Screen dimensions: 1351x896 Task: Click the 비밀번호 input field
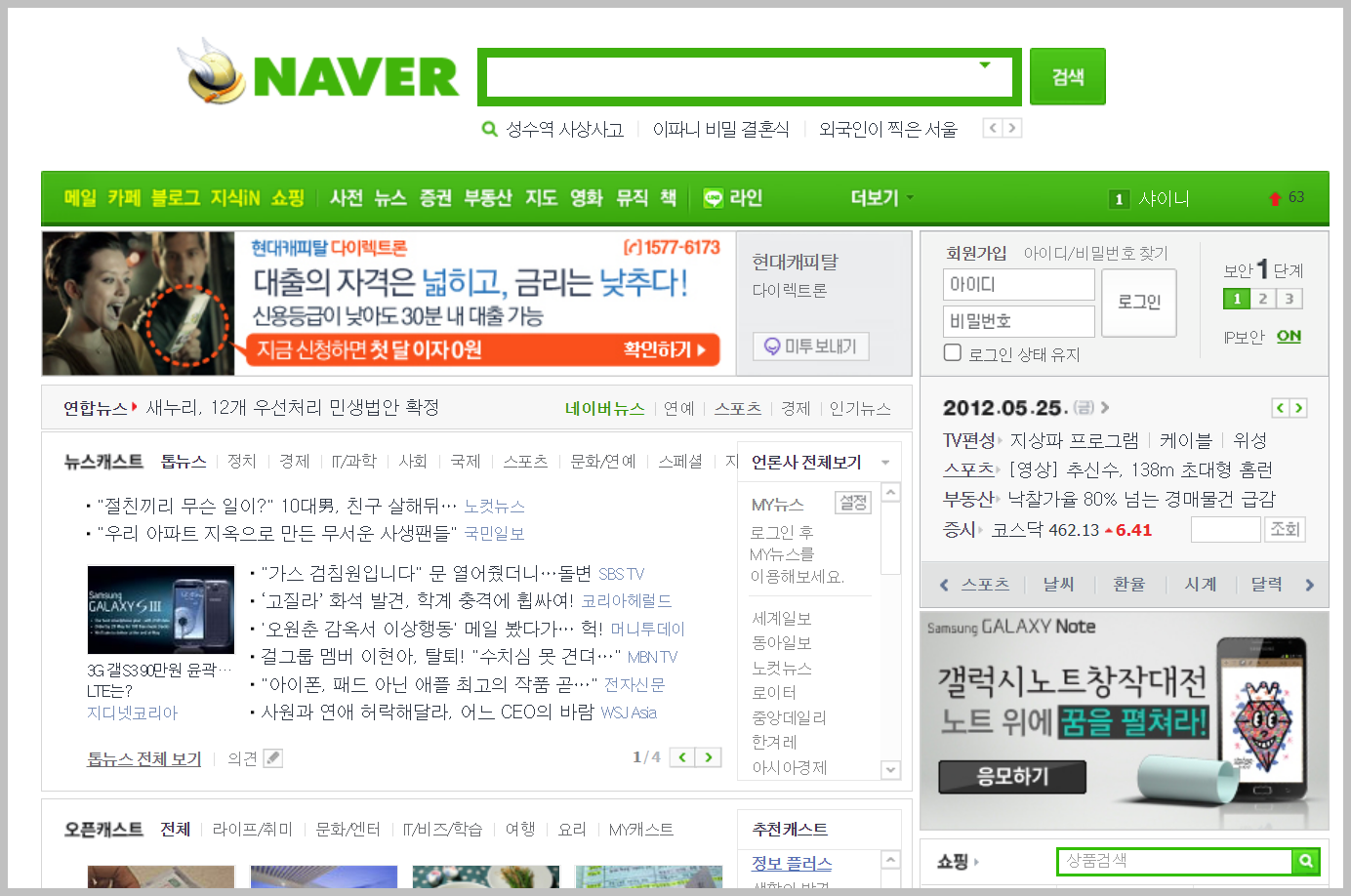click(1019, 321)
